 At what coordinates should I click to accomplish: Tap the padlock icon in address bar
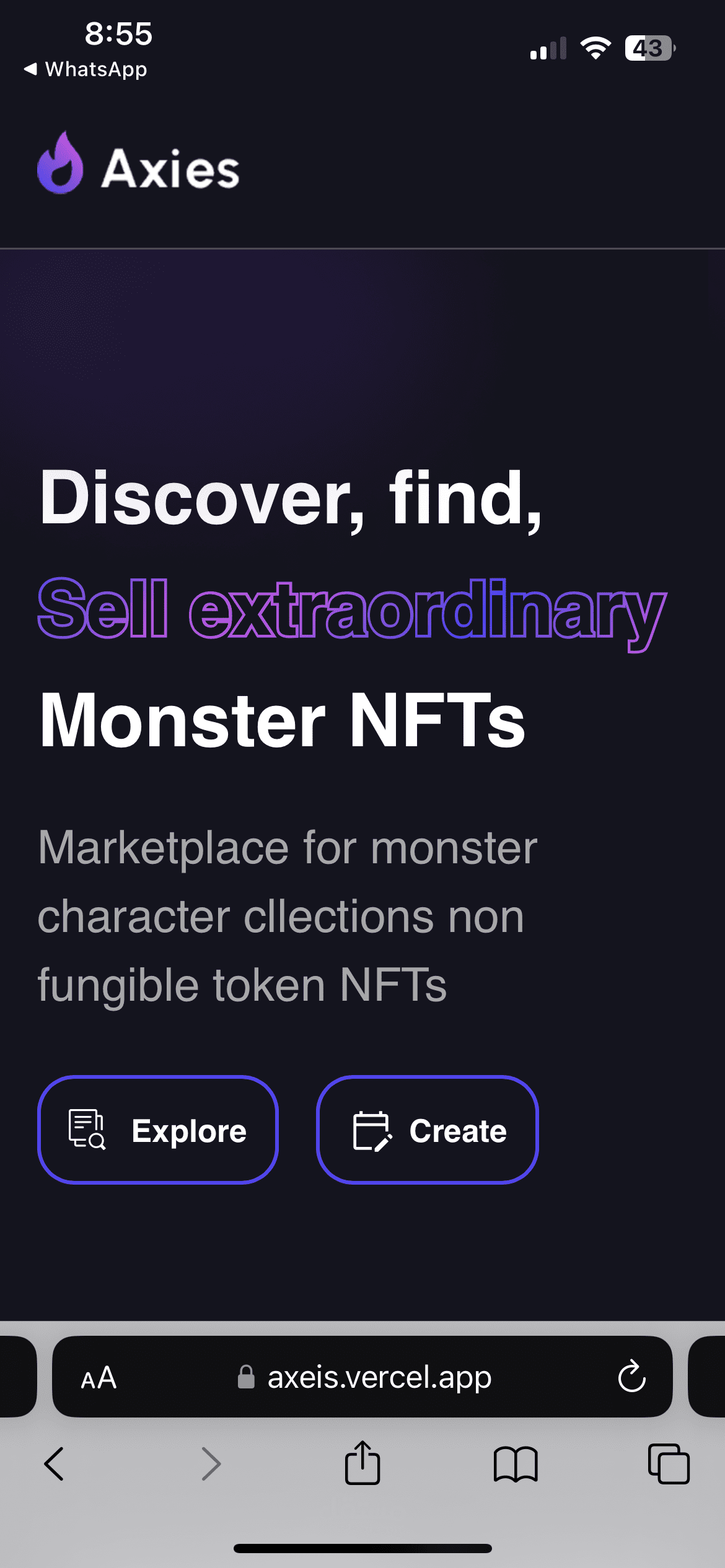click(246, 1377)
